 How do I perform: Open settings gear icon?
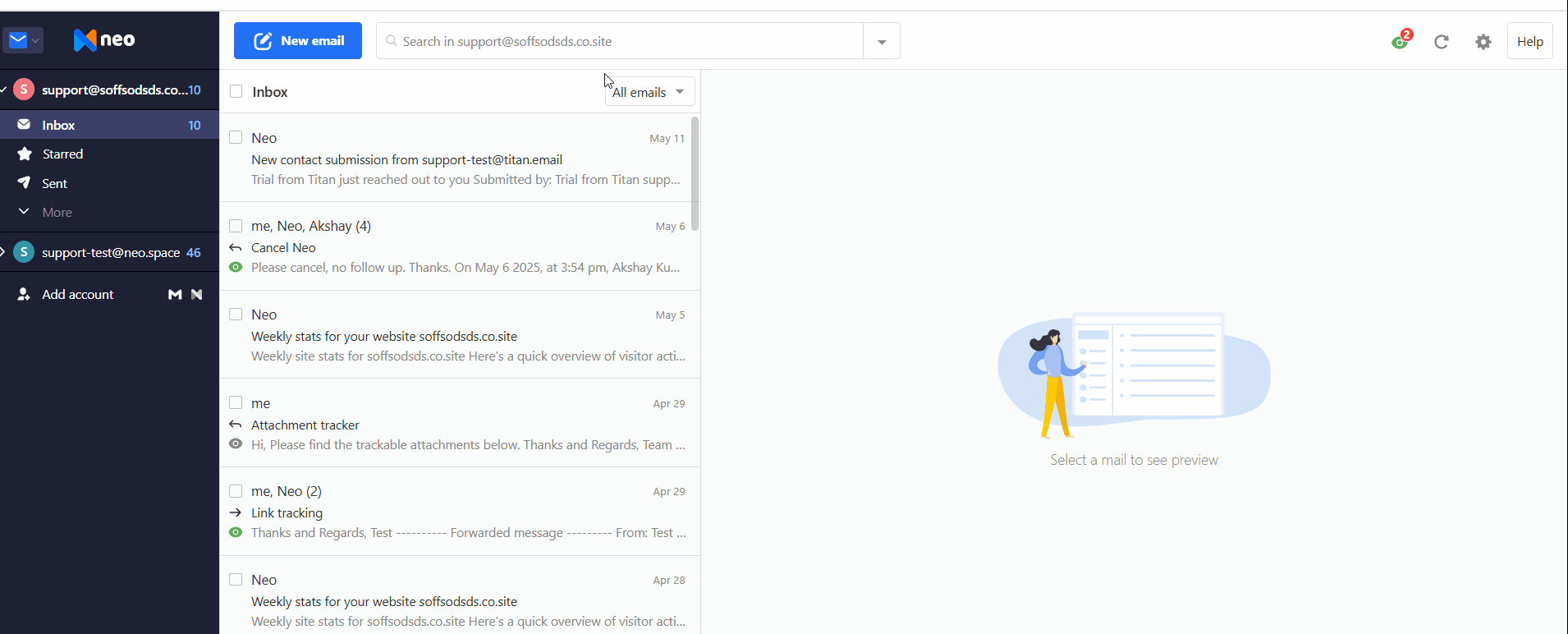pyautogui.click(x=1483, y=41)
